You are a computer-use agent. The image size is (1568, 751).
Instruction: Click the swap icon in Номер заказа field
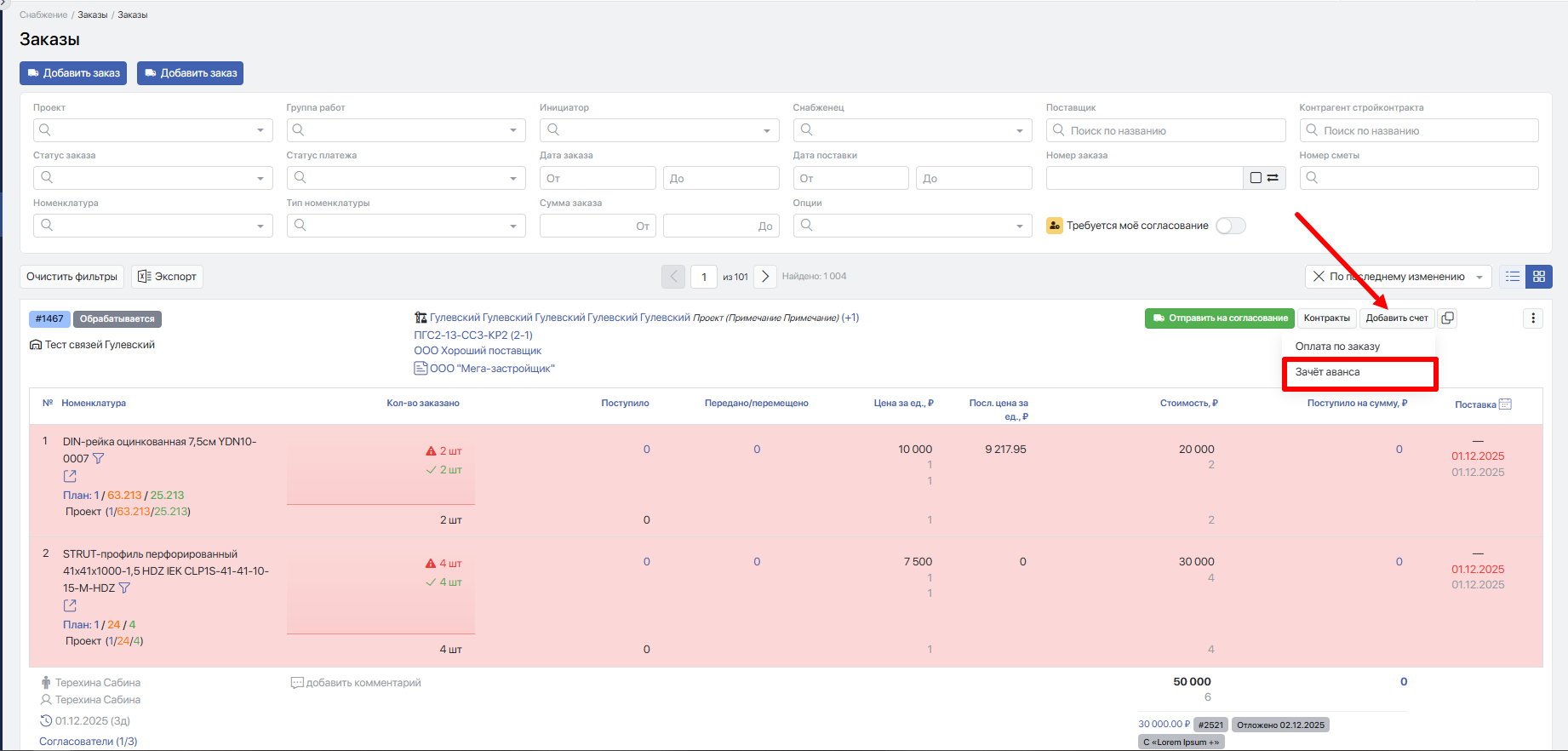point(1273,178)
